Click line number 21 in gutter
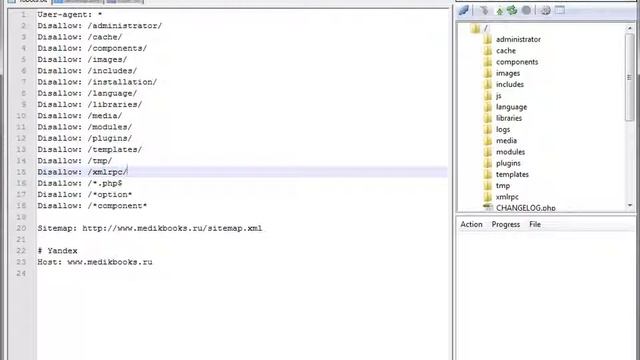640x360 pixels. tap(21, 240)
